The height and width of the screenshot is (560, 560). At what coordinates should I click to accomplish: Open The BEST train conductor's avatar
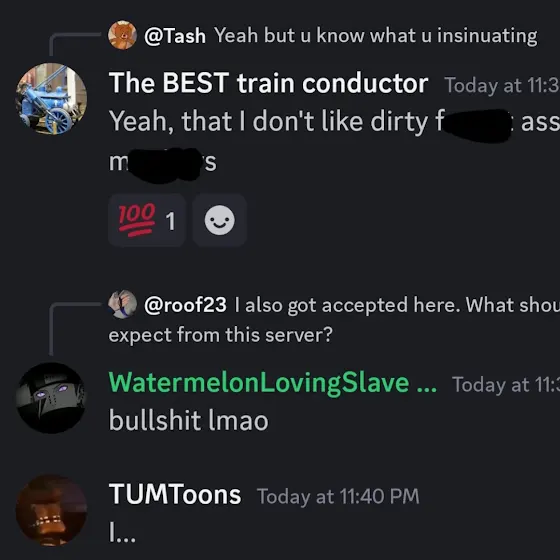tap(51, 99)
